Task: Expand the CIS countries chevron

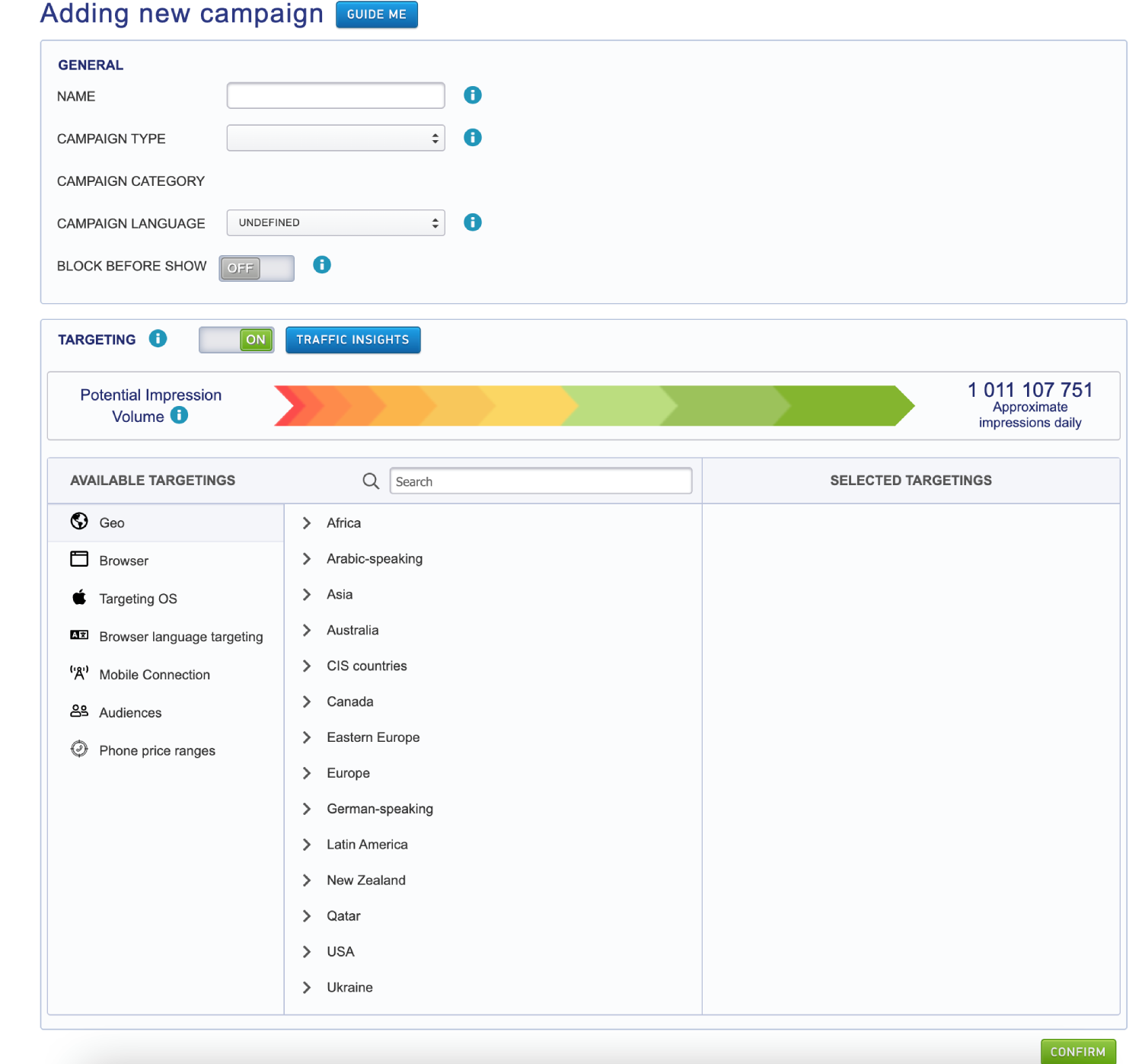Action: tap(307, 666)
